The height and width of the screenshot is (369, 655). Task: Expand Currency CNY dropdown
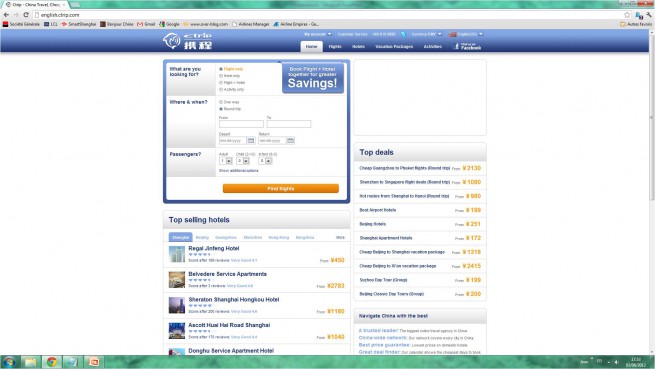pos(426,34)
